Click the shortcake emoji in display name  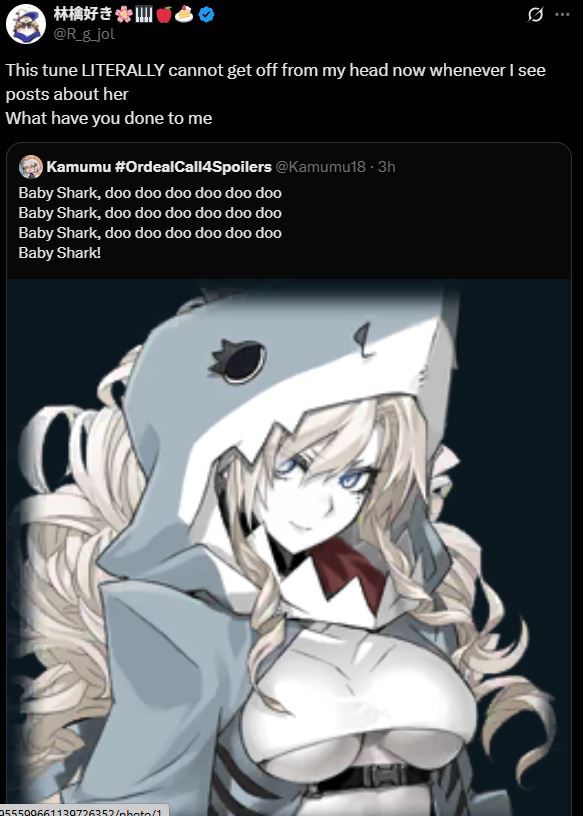point(184,15)
